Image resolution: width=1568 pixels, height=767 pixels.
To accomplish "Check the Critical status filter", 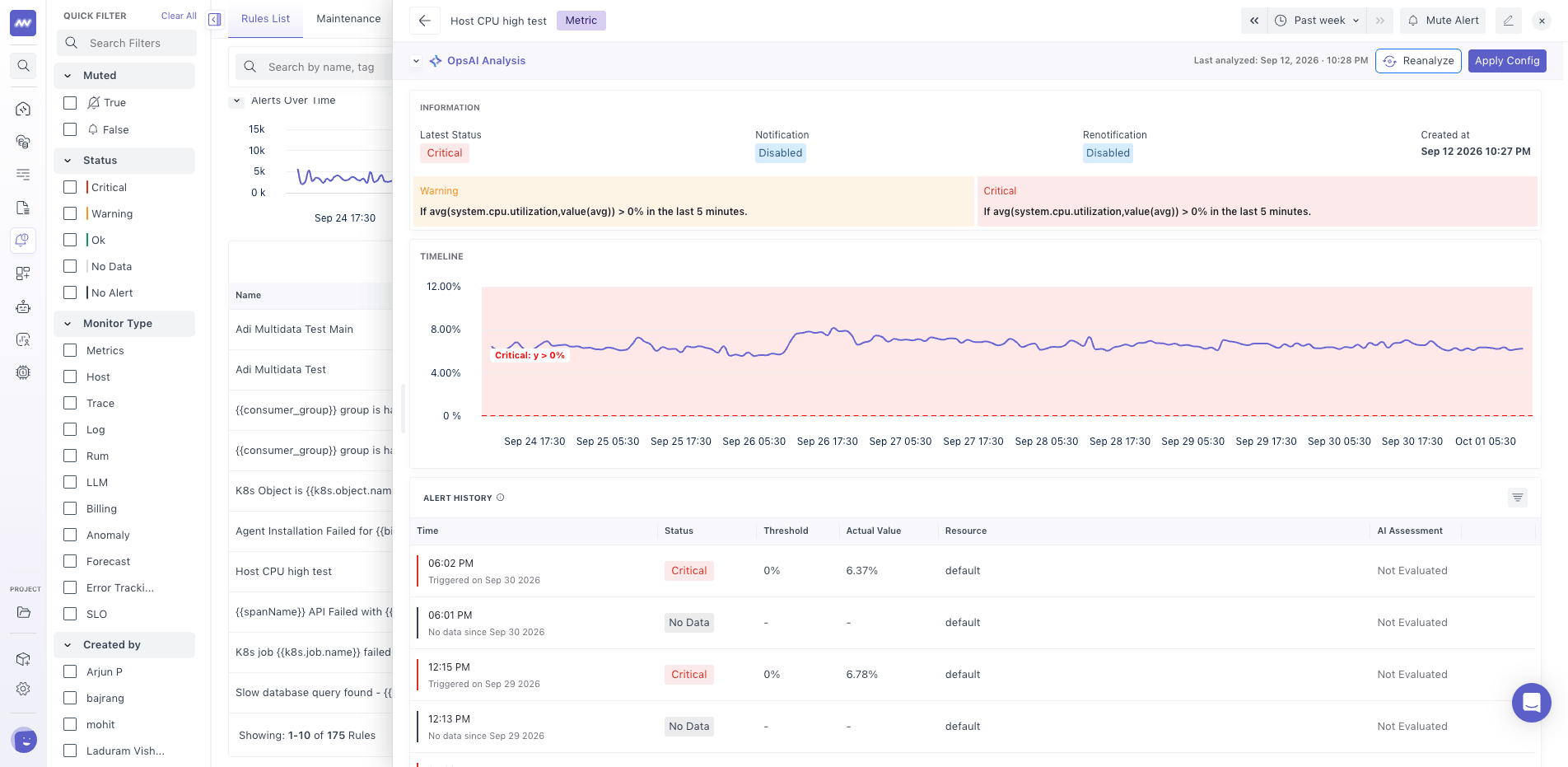I will point(70,187).
